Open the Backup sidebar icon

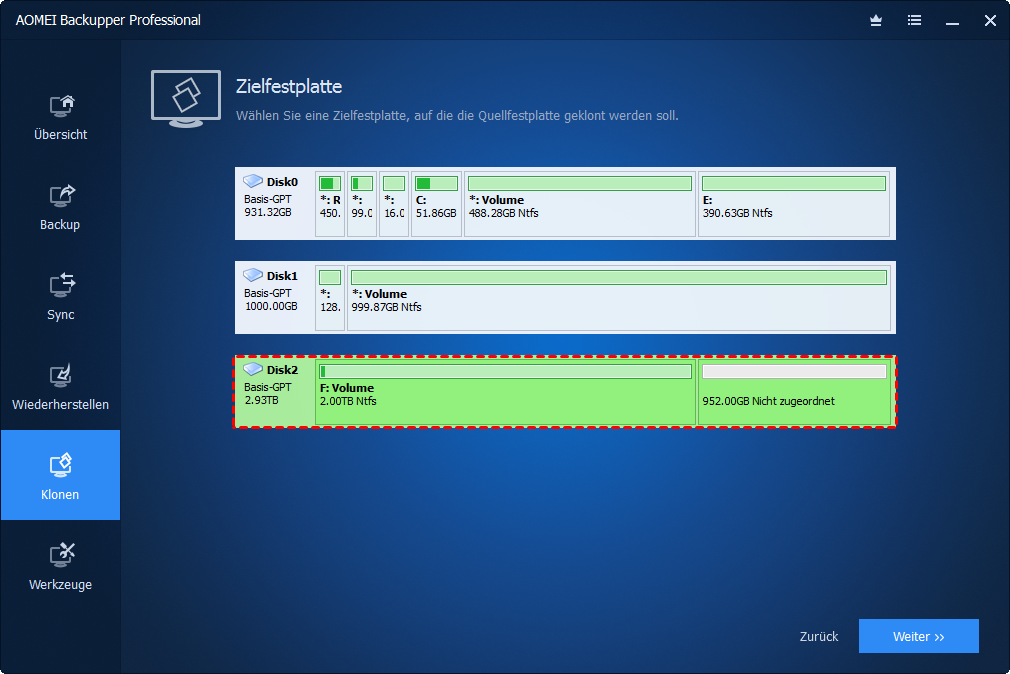(x=62, y=196)
